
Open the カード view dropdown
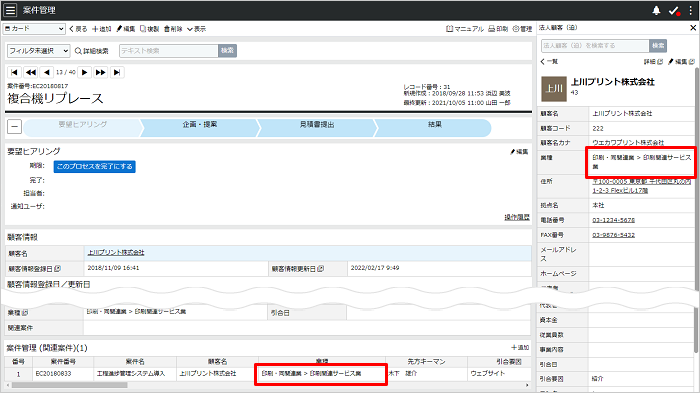[34, 29]
